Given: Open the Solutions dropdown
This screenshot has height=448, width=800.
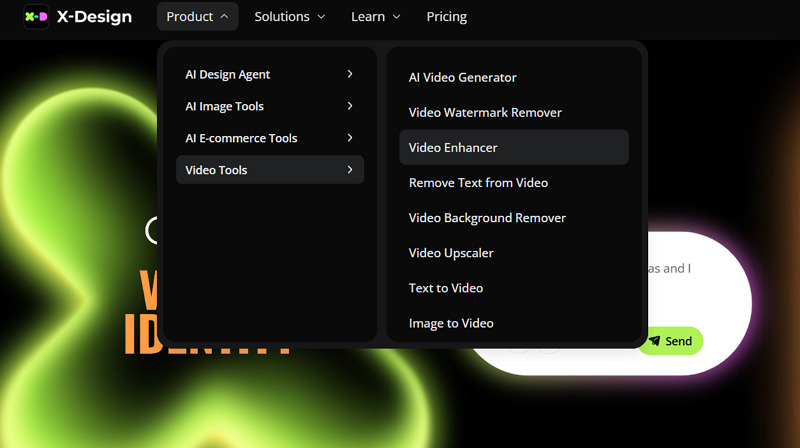Looking at the screenshot, I should click(x=289, y=16).
